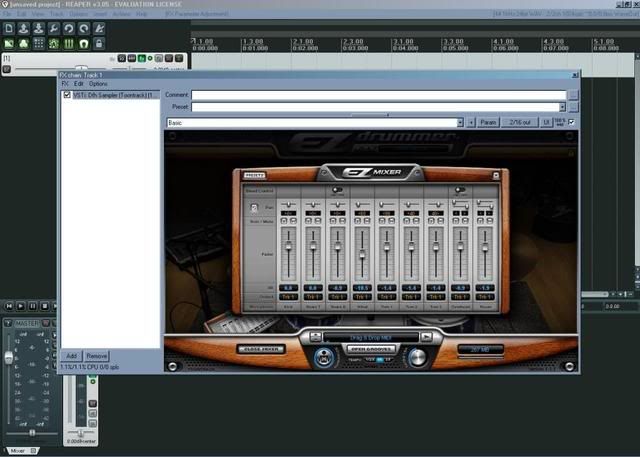Screen dimensions: 640x457
Task: Click the Param button in FX chain
Action: click(488, 122)
